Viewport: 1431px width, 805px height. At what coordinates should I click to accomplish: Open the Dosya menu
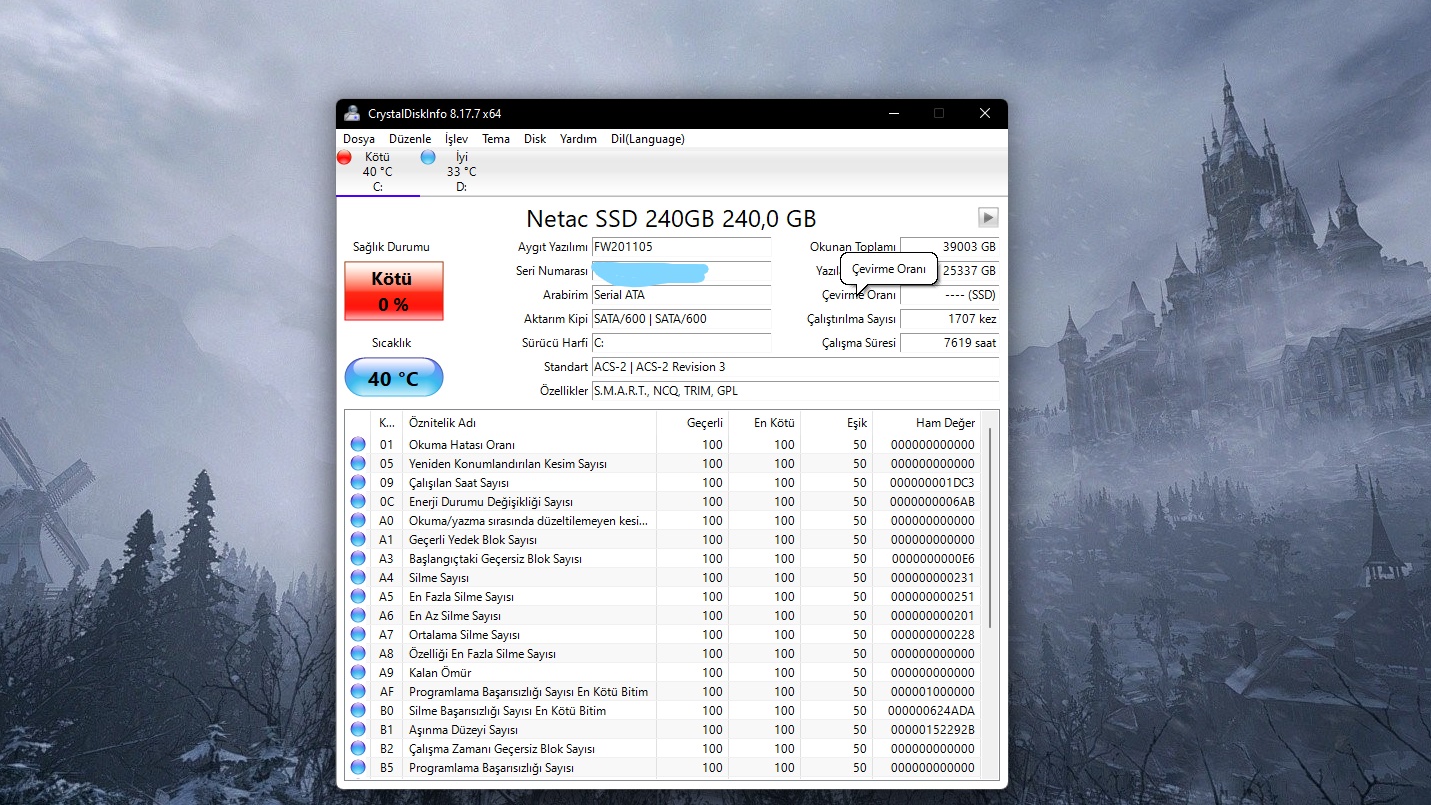point(359,139)
